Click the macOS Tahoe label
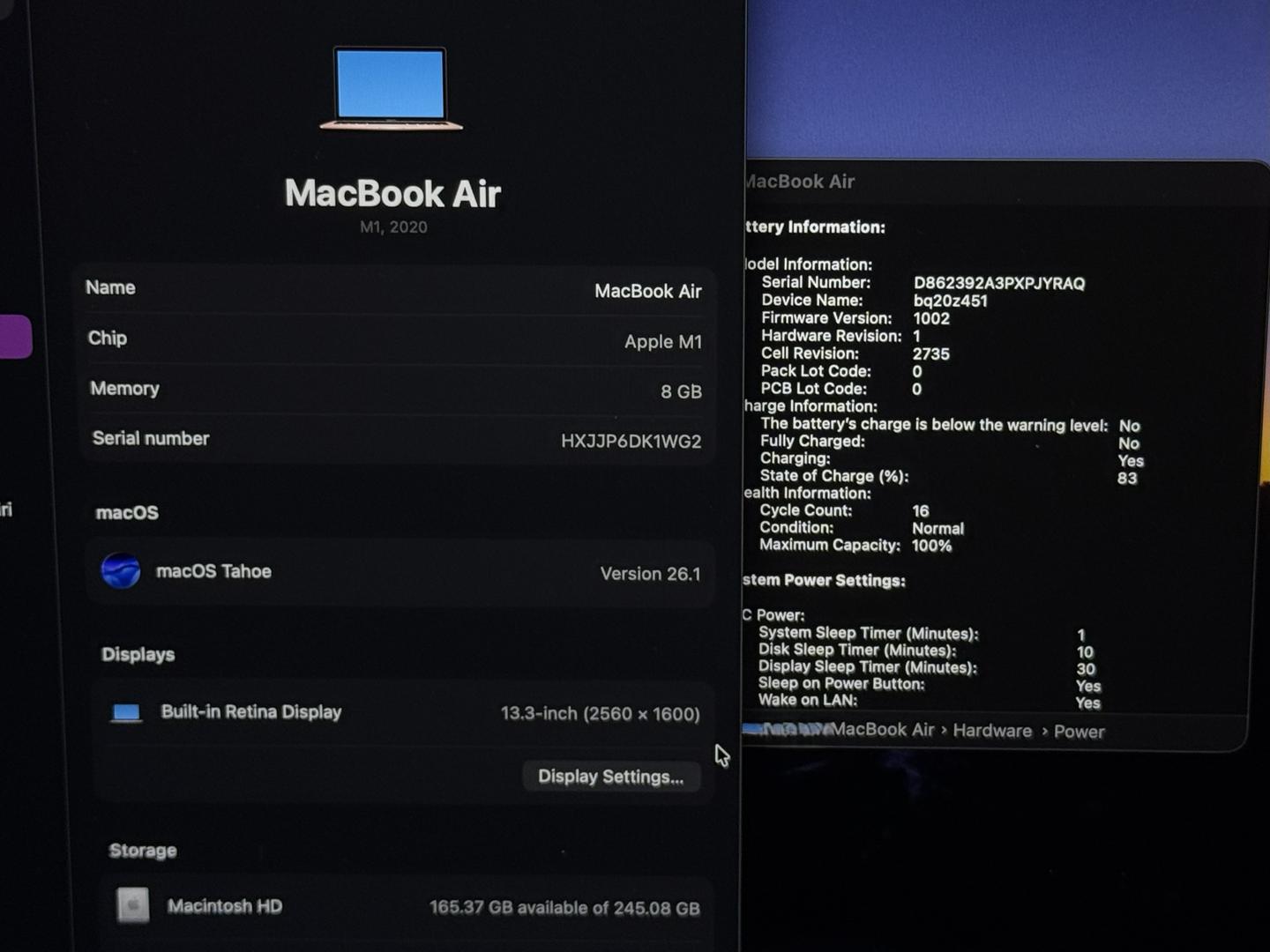The image size is (1270, 952). pos(213,571)
